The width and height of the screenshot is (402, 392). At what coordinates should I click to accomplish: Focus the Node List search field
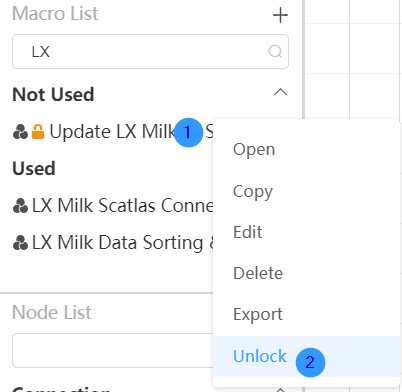click(113, 350)
